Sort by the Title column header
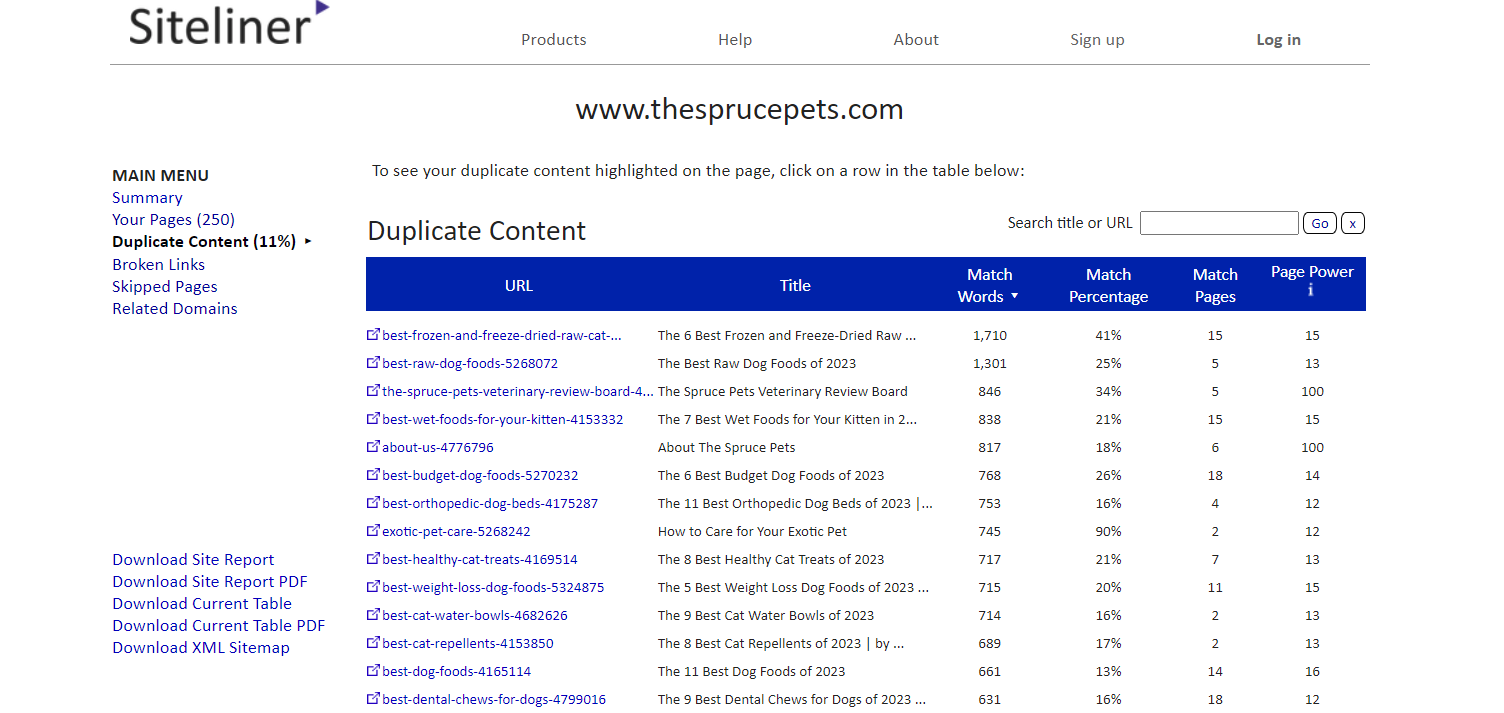The width and height of the screenshot is (1504, 713). click(x=795, y=286)
